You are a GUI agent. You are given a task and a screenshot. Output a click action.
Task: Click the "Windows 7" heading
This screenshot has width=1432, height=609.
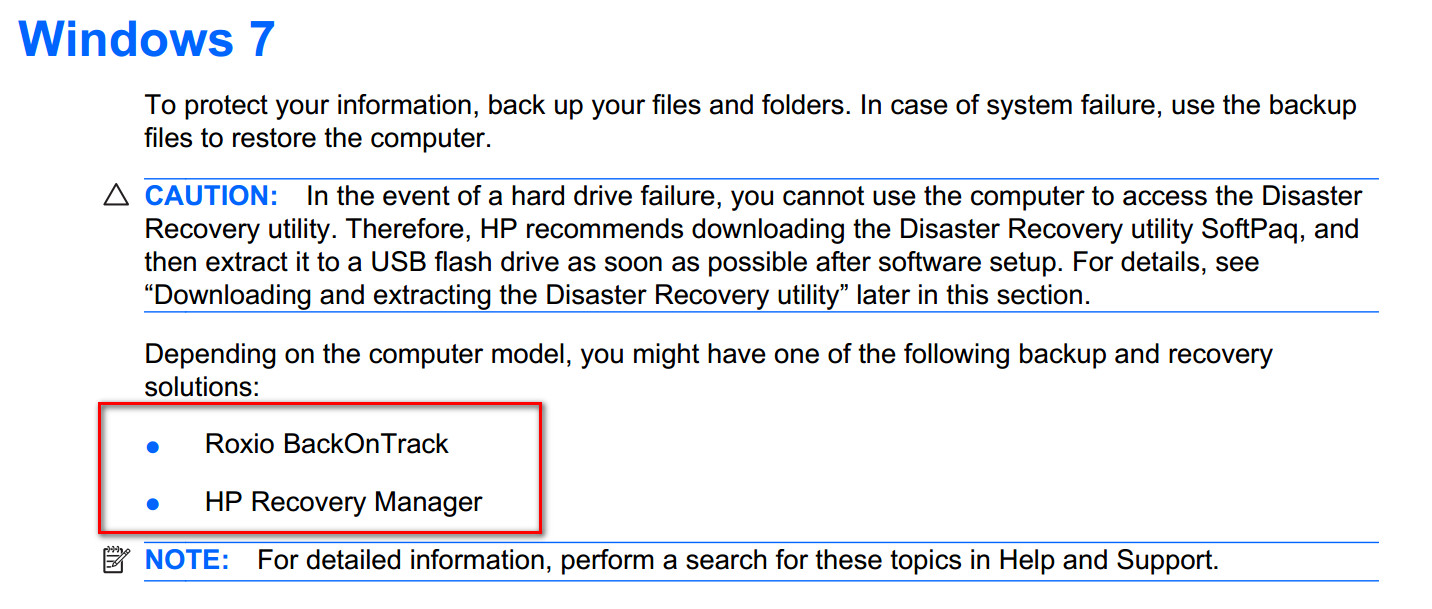click(x=146, y=39)
